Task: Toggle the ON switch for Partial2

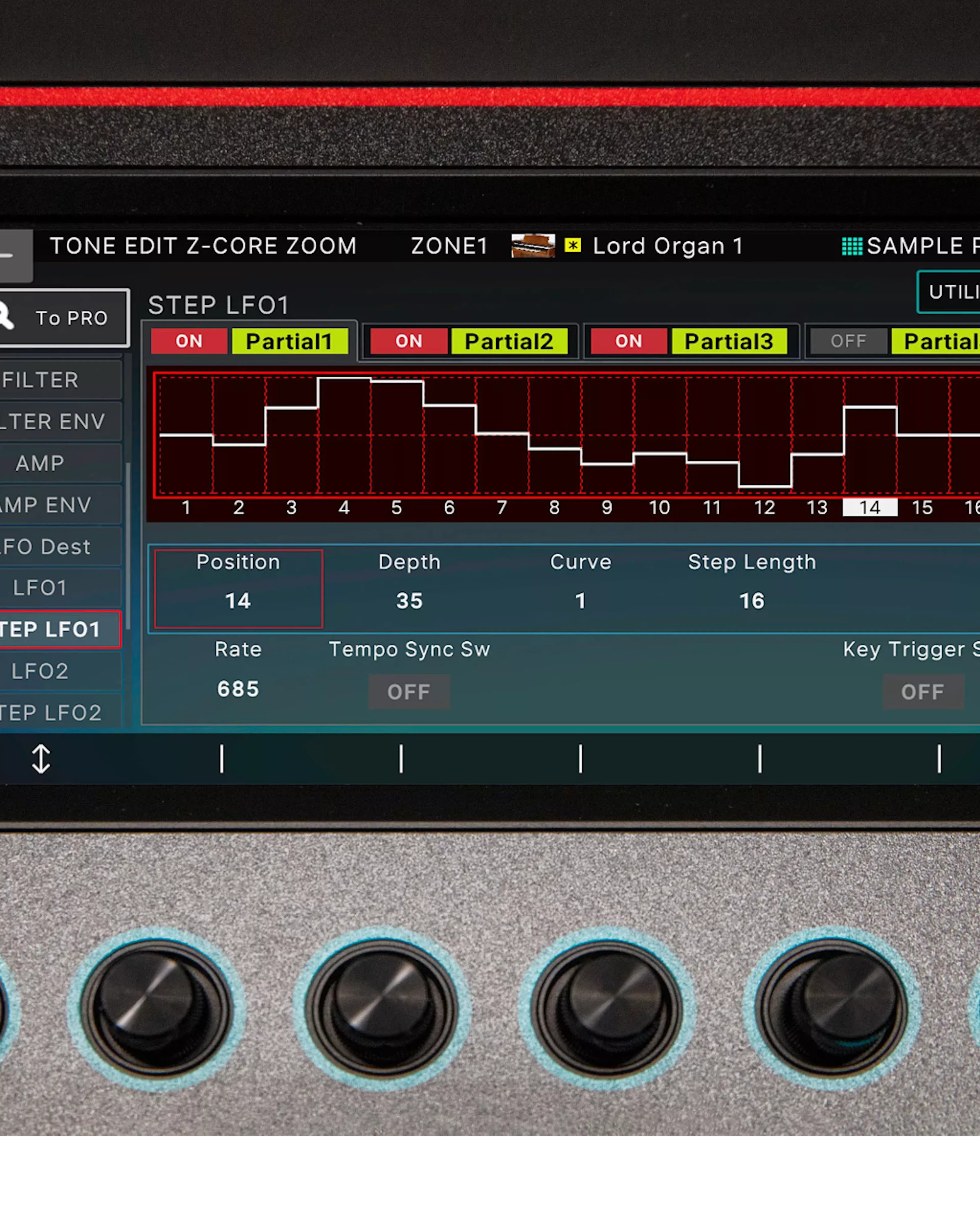Action: (x=409, y=341)
